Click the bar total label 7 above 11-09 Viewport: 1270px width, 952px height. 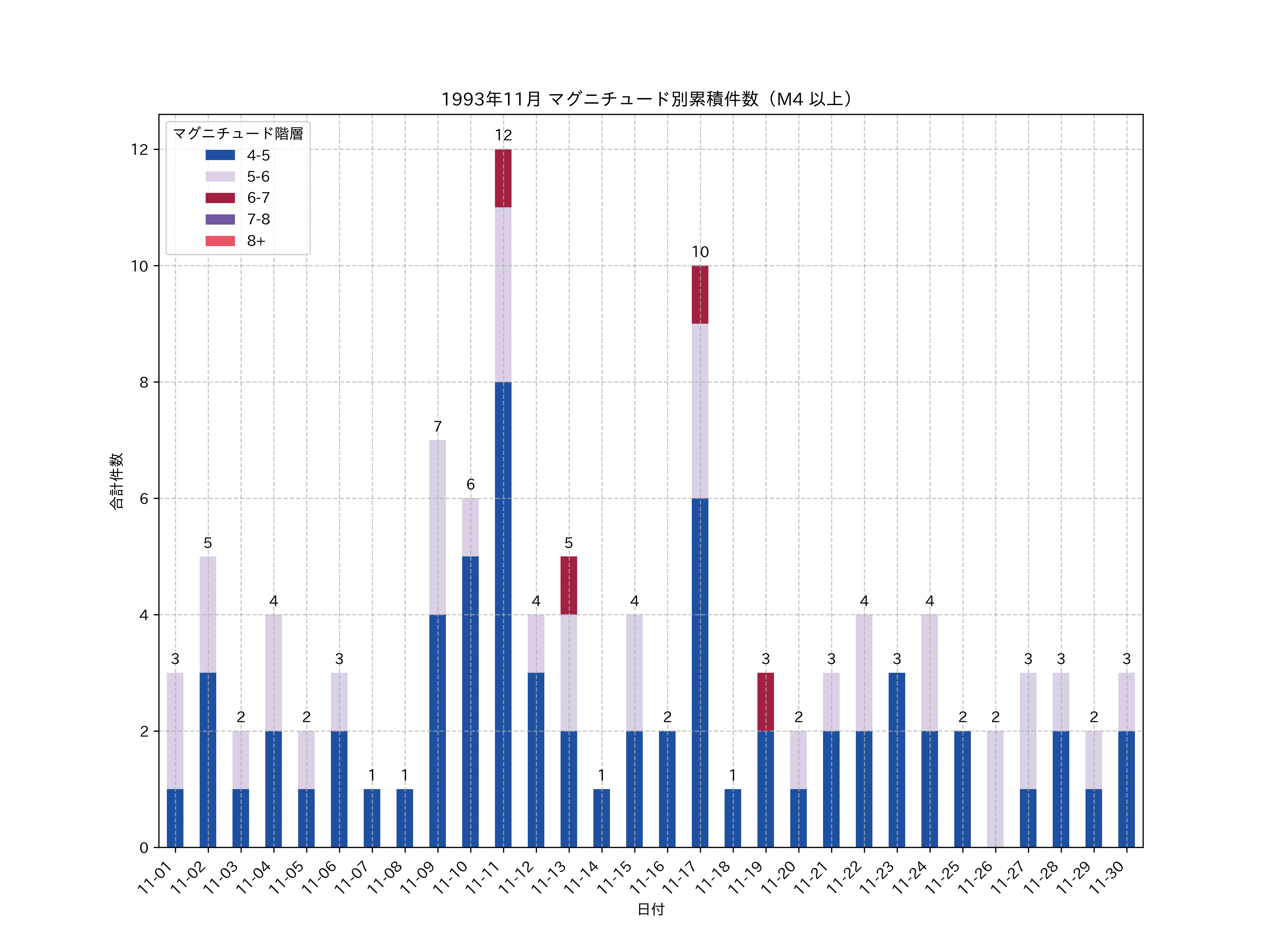(437, 426)
